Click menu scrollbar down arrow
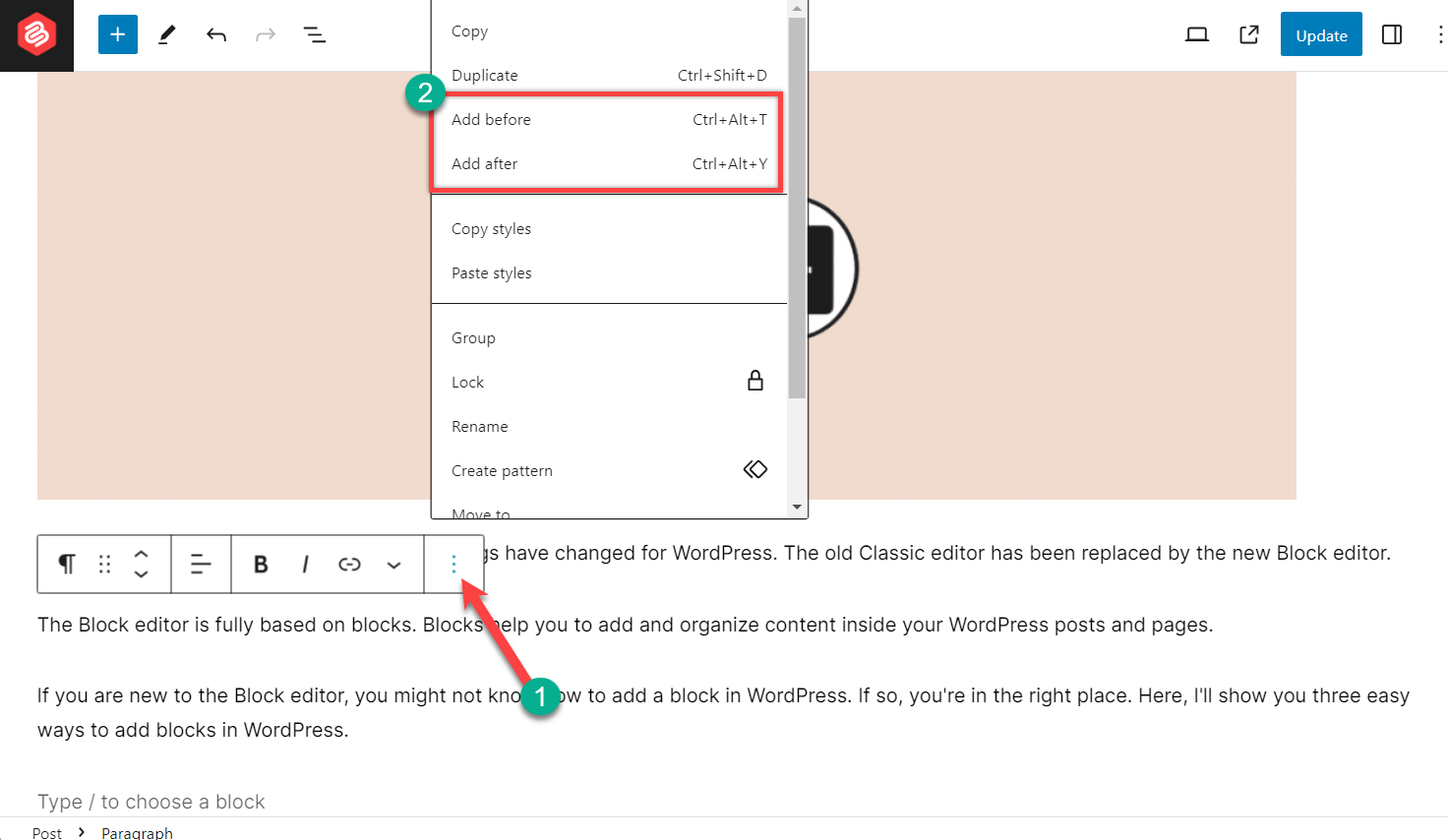 [x=797, y=508]
